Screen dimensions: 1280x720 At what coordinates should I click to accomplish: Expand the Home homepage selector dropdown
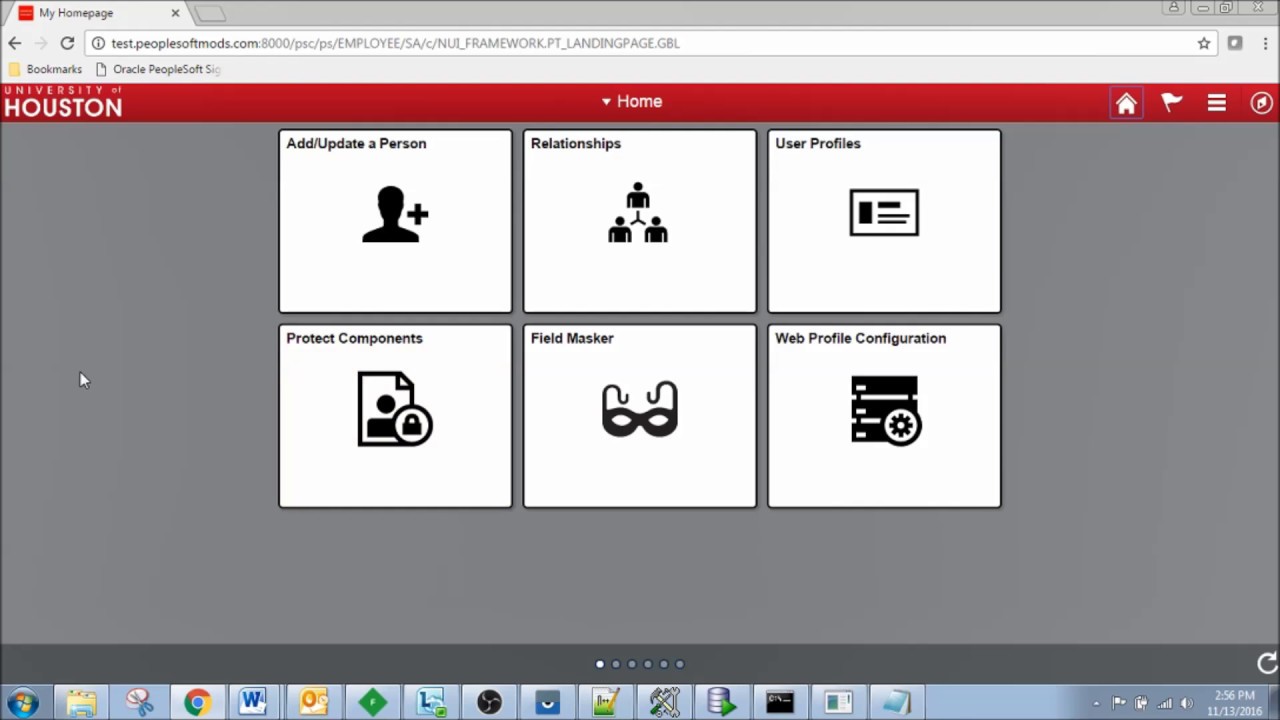[631, 101]
